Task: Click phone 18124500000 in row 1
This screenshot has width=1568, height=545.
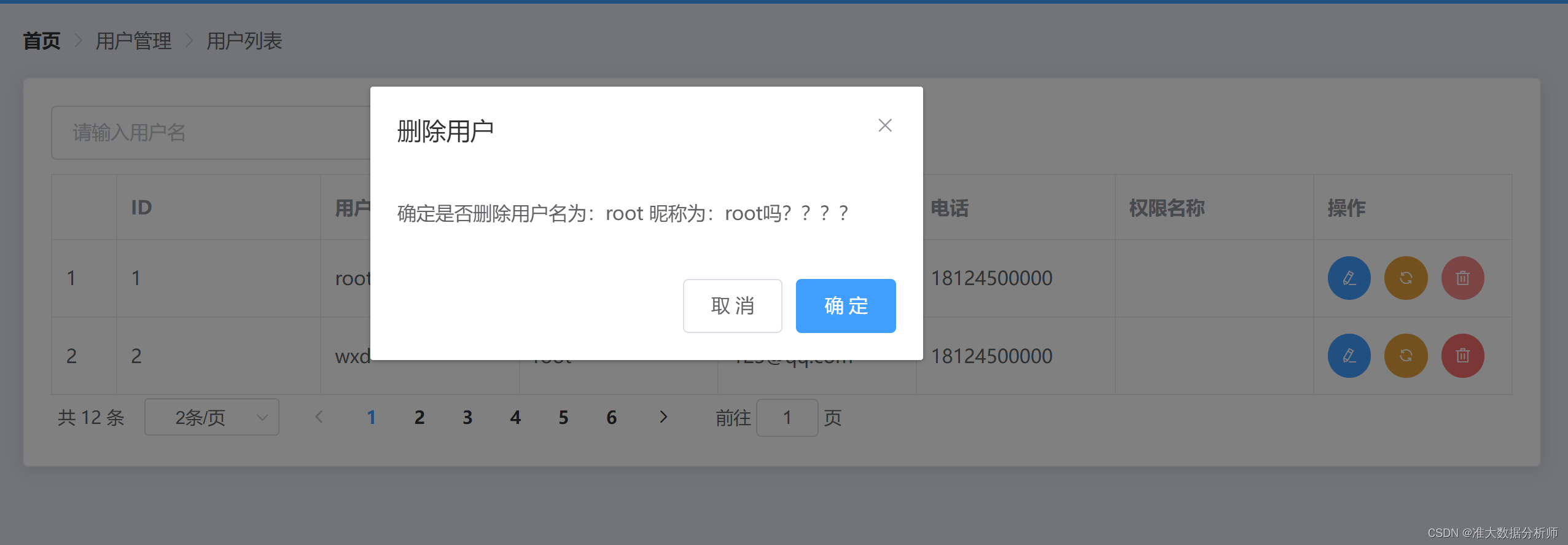Action: [x=991, y=278]
